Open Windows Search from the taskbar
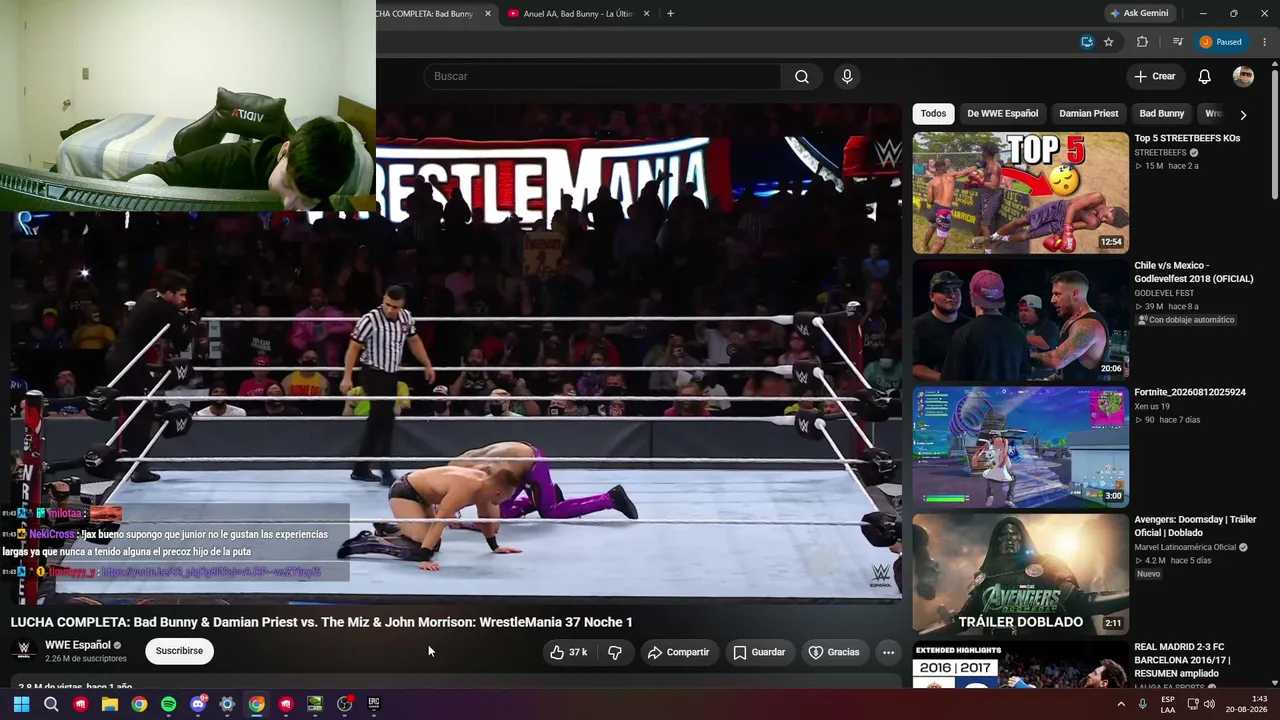Image resolution: width=1280 pixels, height=720 pixels. (51, 704)
